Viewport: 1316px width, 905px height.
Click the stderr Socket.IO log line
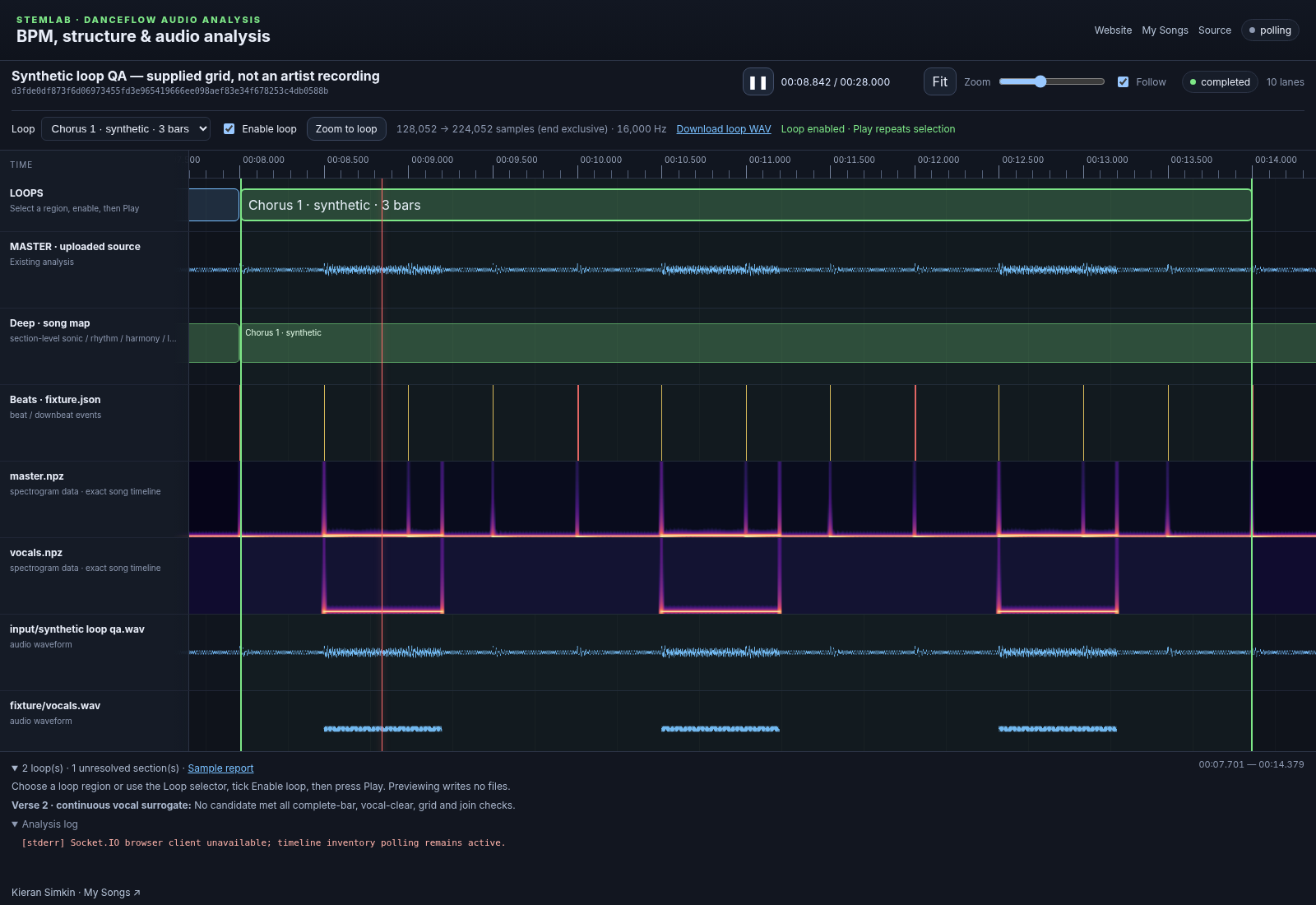(x=263, y=842)
